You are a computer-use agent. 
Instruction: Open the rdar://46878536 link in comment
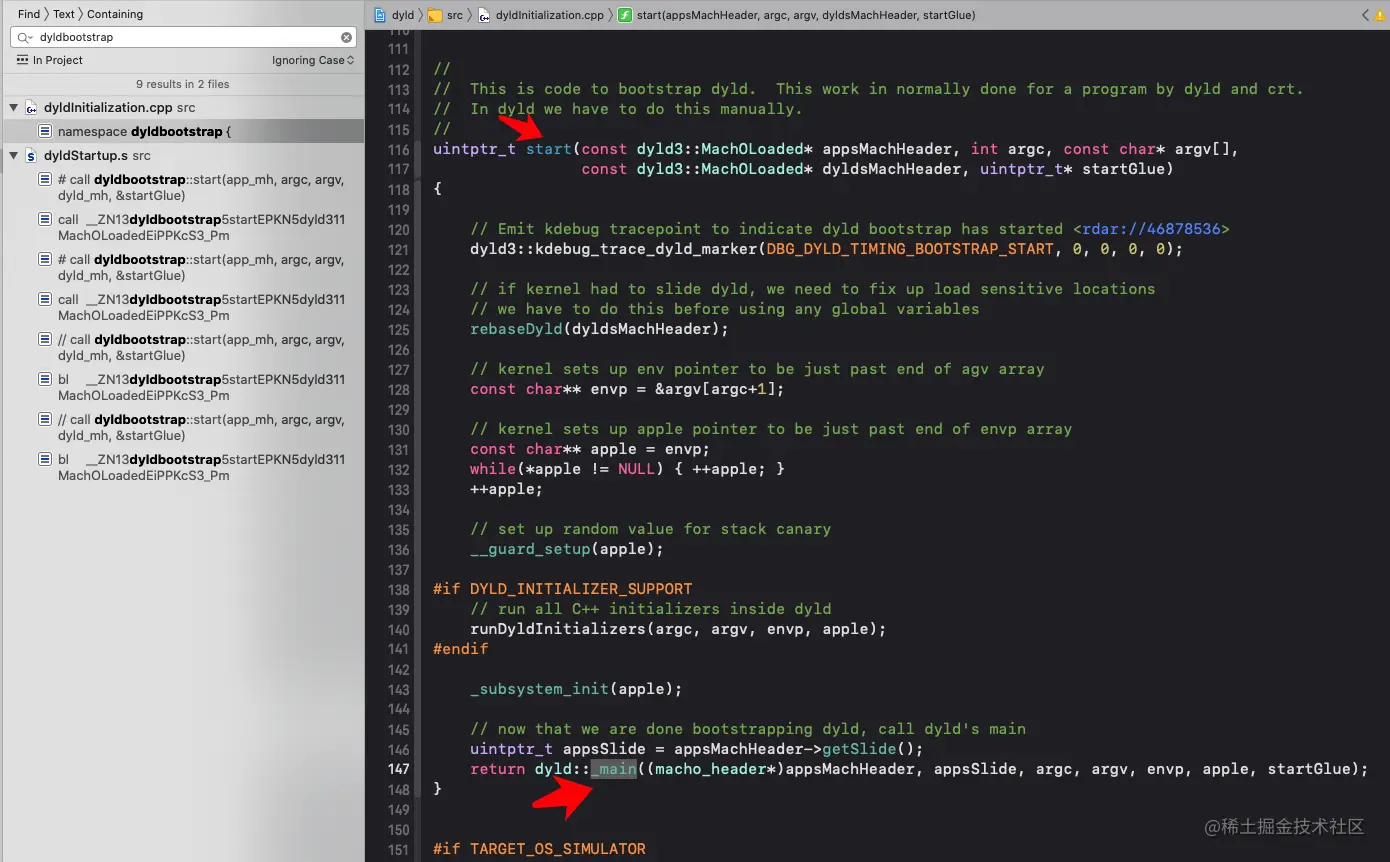(x=1151, y=229)
